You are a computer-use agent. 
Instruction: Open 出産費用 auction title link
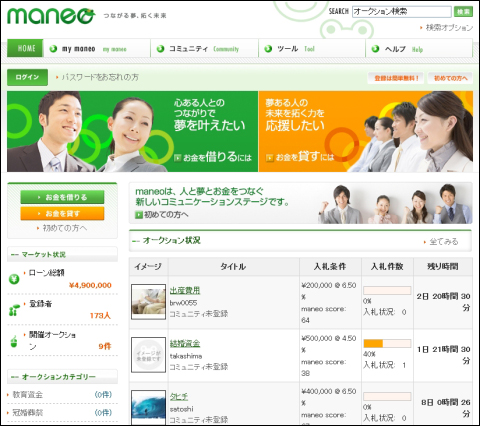coord(185,290)
